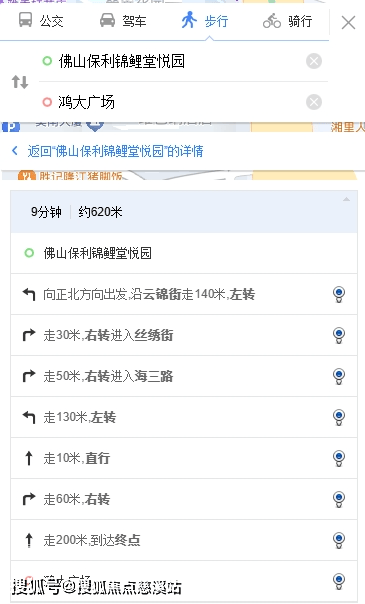Screen dimensions: 365x604
Task: Swap start and destination arrows icon
Action: pos(20,82)
